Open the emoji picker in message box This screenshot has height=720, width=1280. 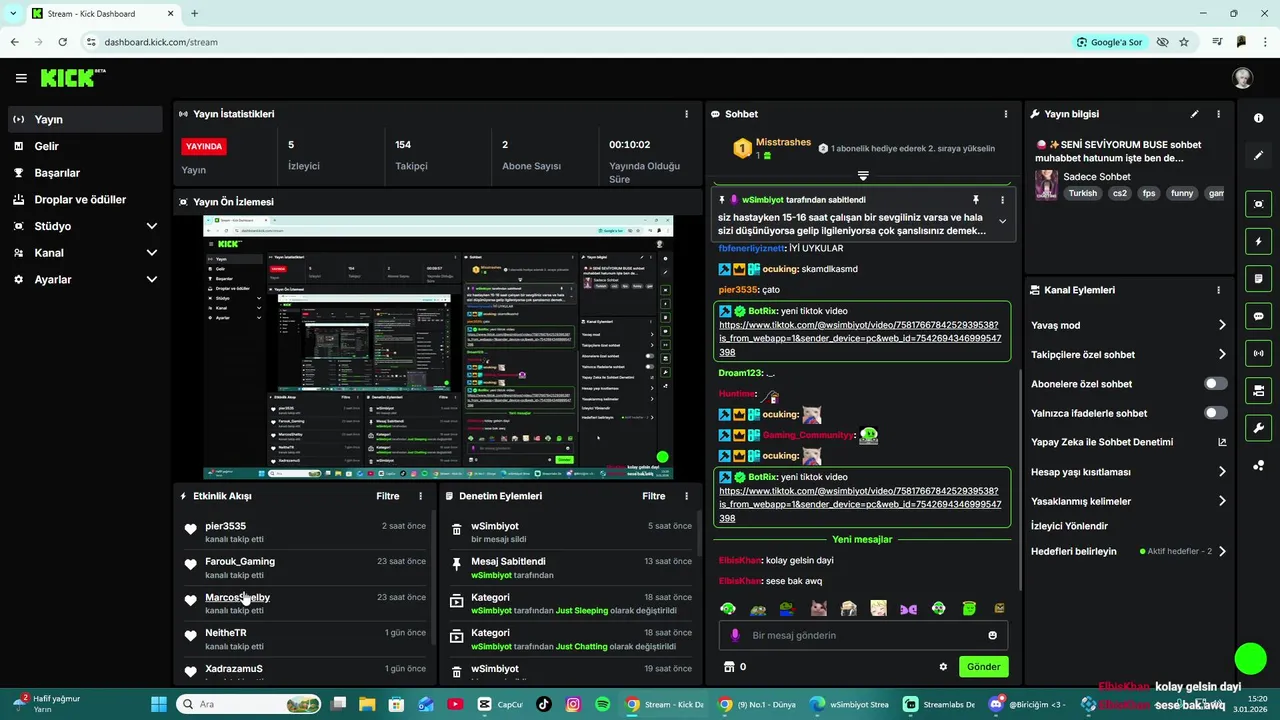pos(992,635)
